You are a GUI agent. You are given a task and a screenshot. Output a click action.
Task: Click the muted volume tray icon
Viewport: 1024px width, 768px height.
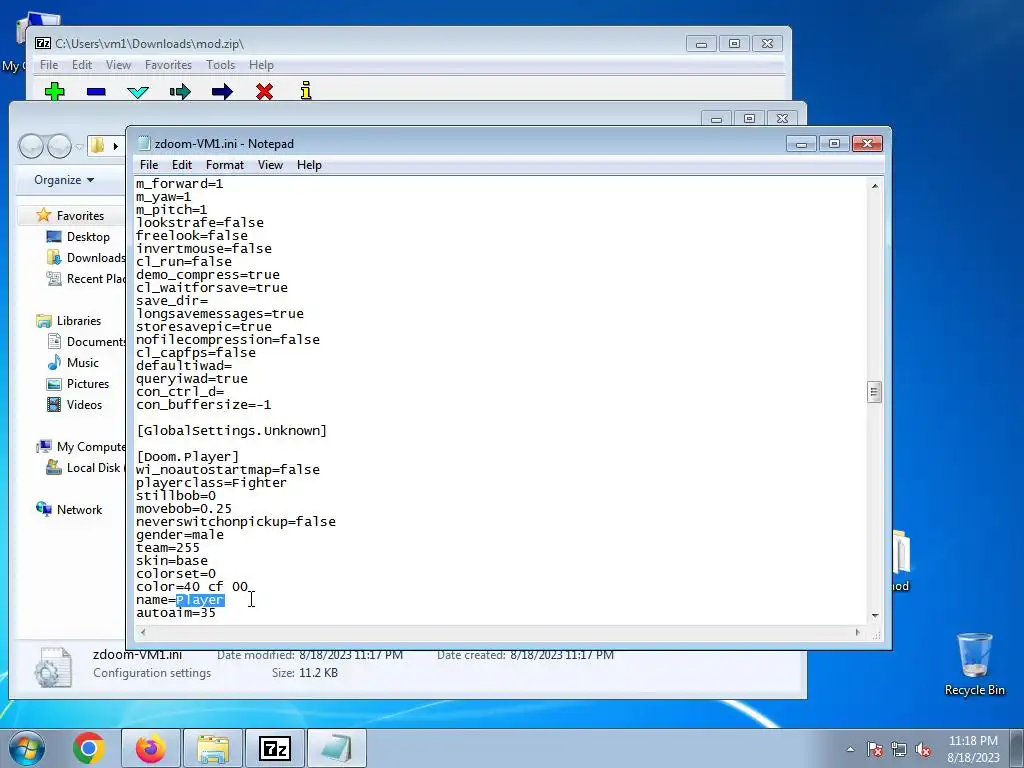[x=923, y=749]
